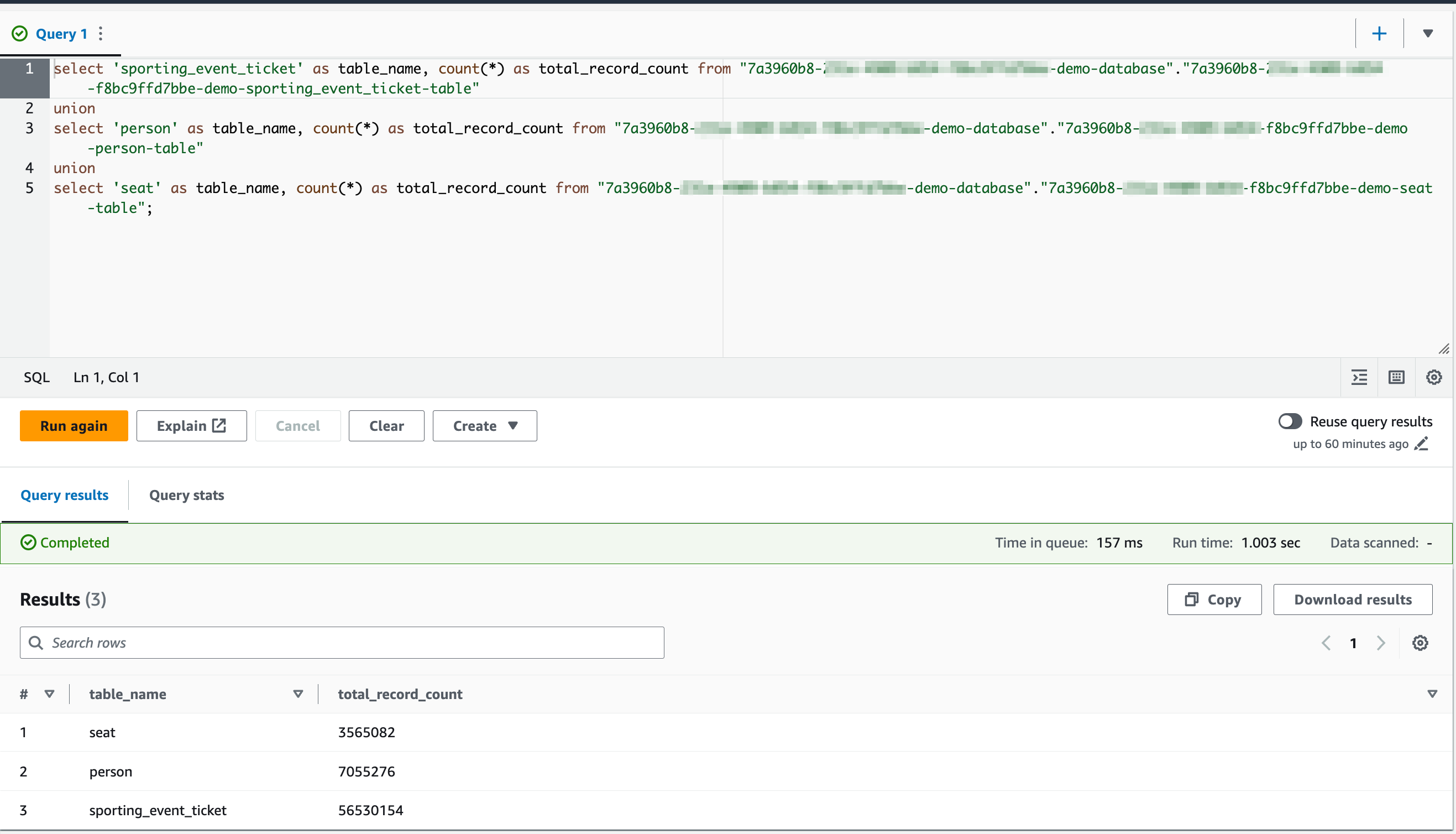Select the Query results tab
This screenshot has height=834, width=1456.
(64, 495)
